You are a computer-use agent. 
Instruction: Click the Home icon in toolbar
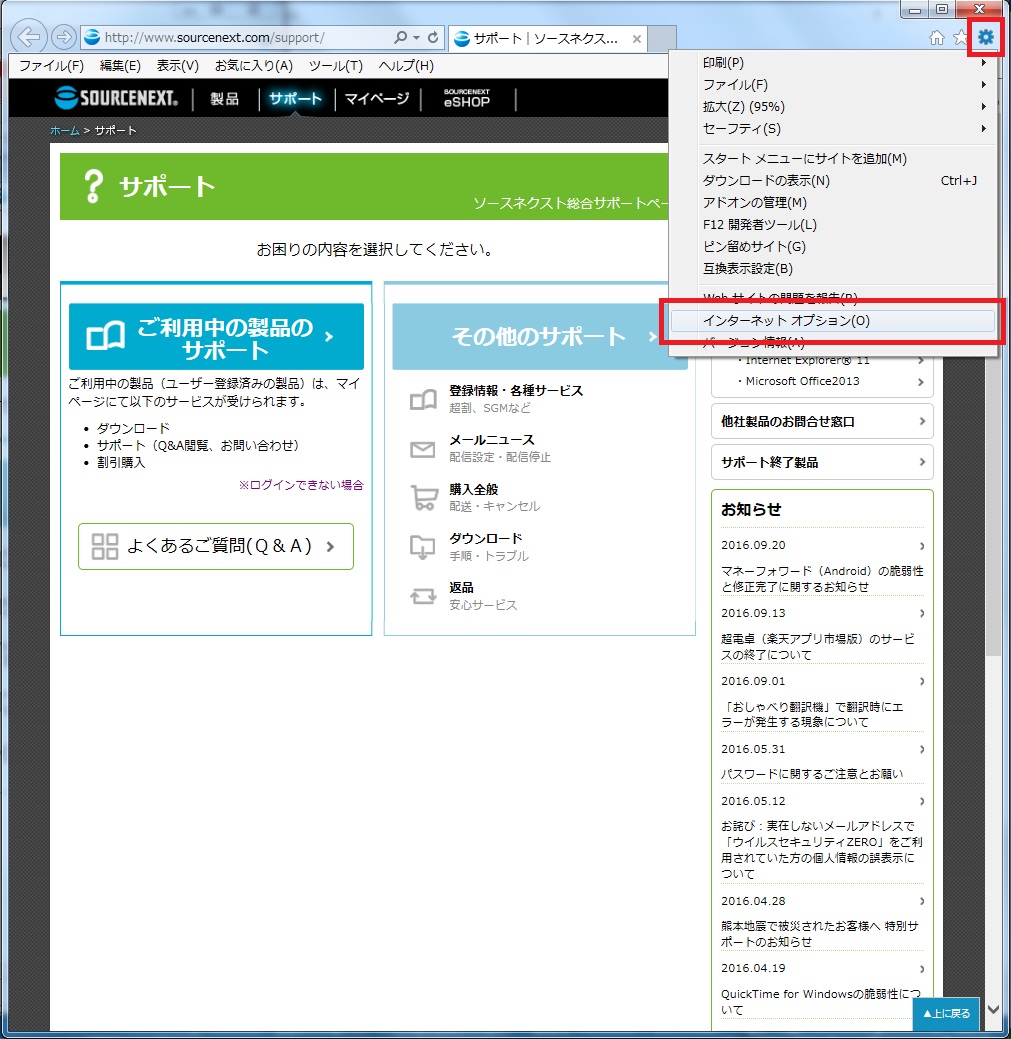937,38
